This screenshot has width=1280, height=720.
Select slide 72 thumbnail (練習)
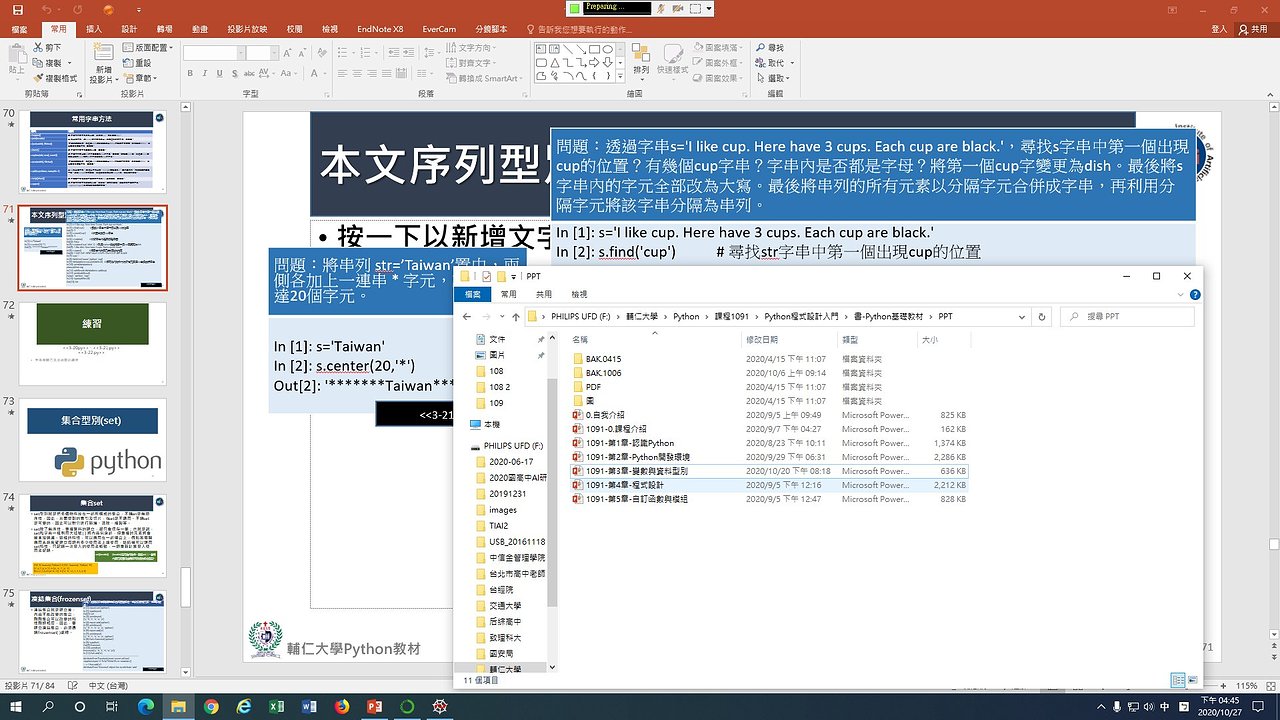(92, 343)
